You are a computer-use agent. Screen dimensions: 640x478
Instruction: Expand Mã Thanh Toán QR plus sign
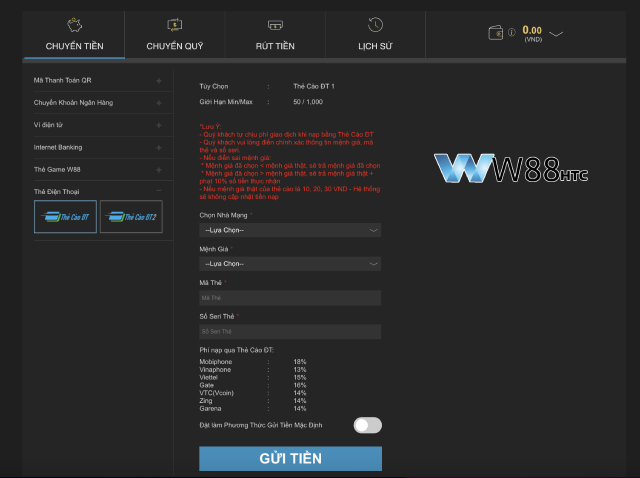pos(159,81)
